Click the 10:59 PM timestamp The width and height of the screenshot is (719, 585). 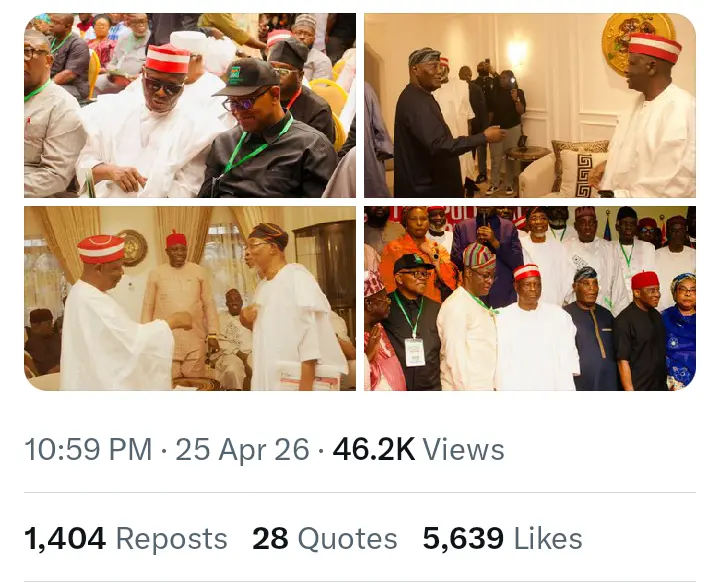[x=87, y=450]
